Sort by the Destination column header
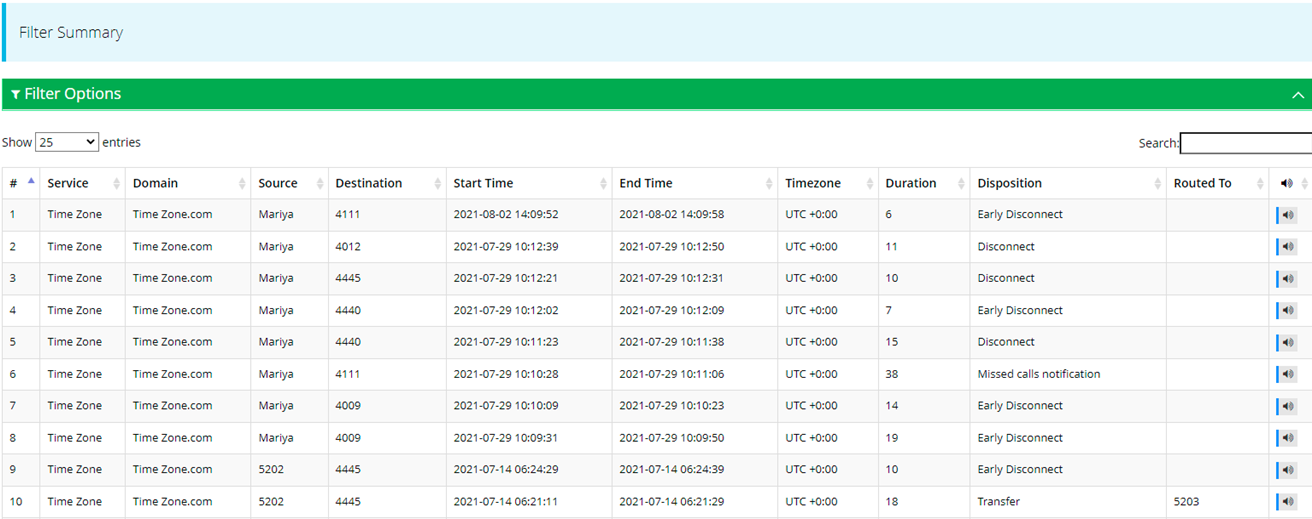This screenshot has width=1312, height=519. [369, 183]
